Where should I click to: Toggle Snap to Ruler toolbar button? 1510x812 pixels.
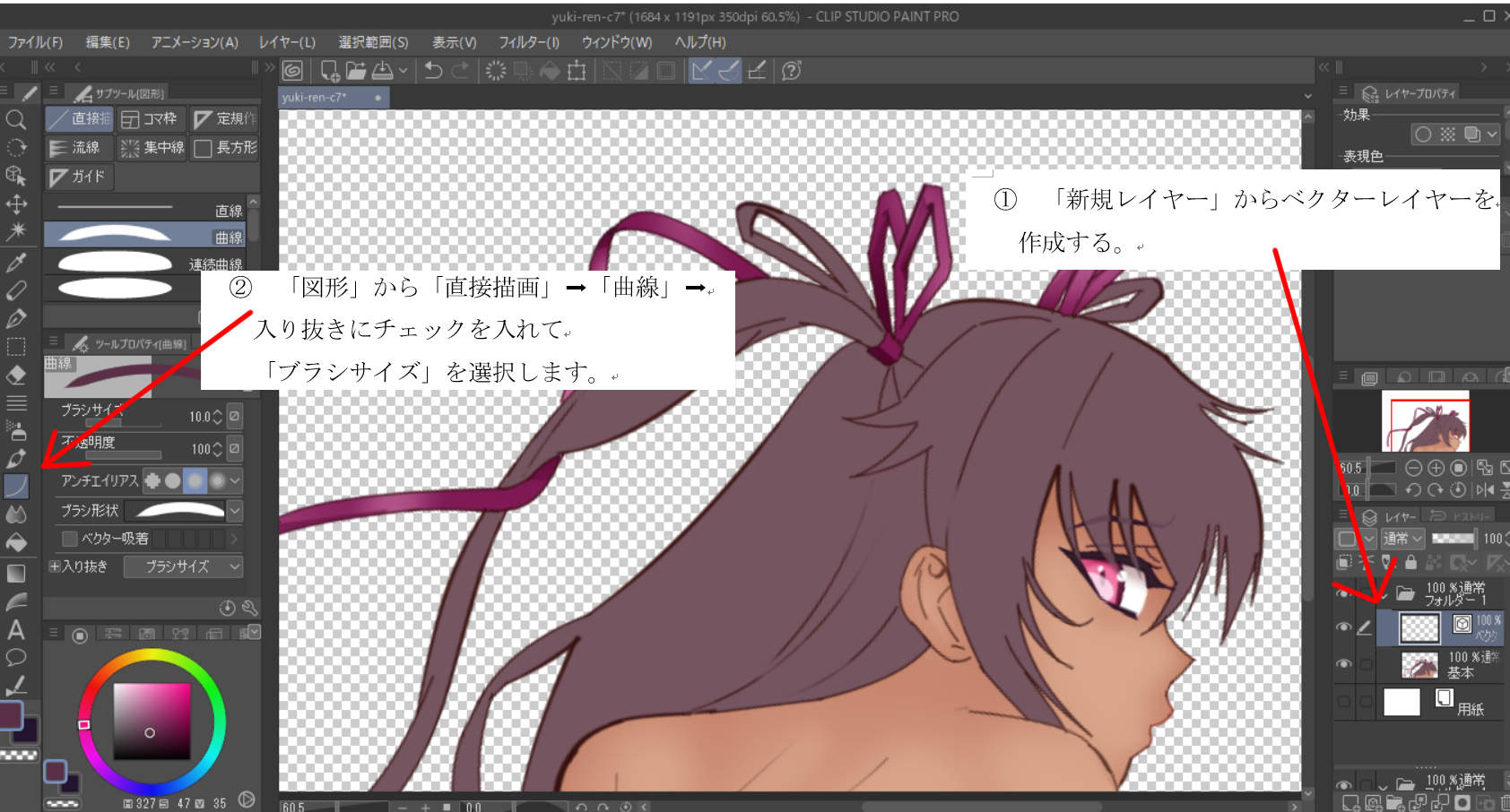click(702, 71)
